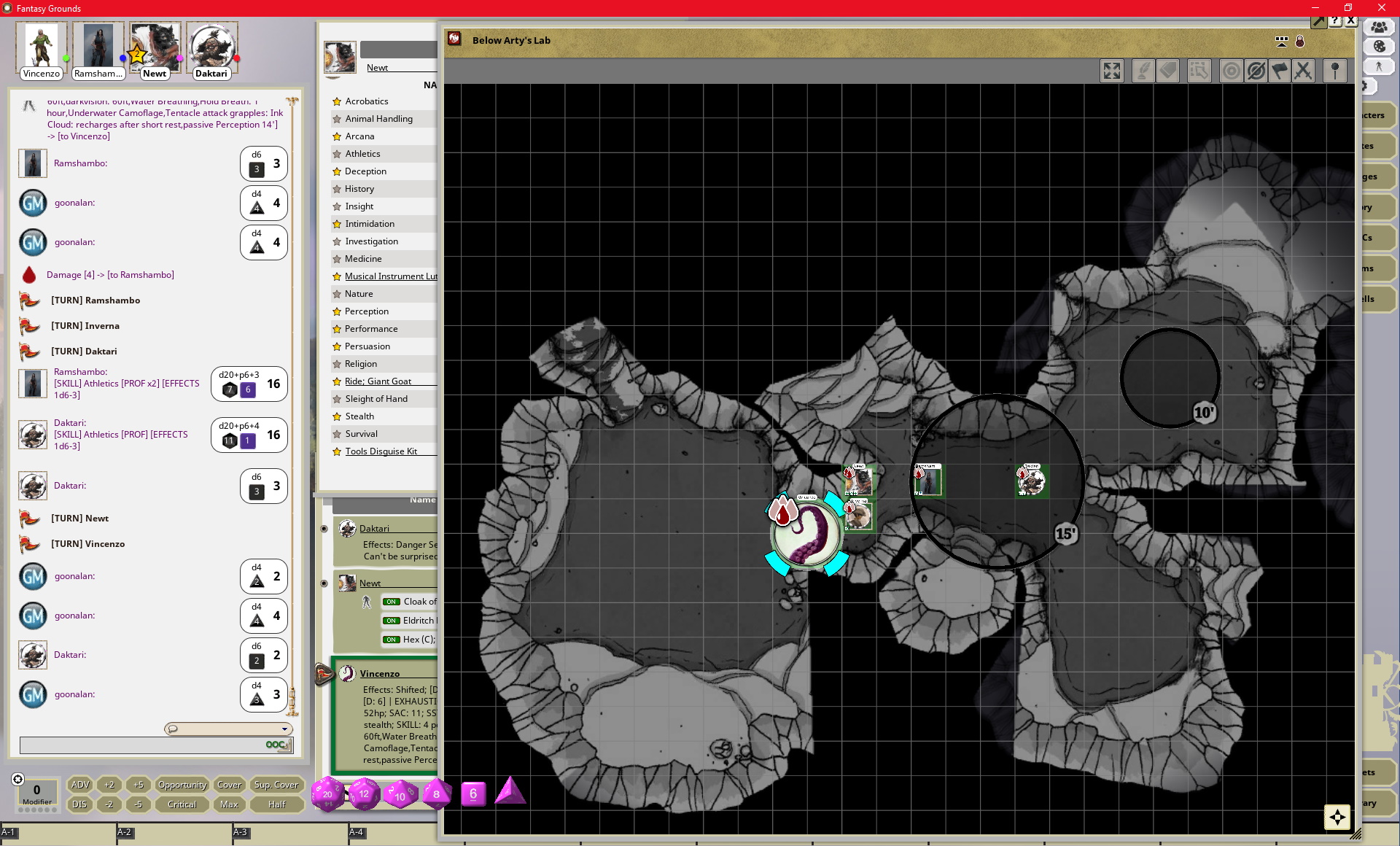Open the chat speaker dropdown

coord(284,729)
